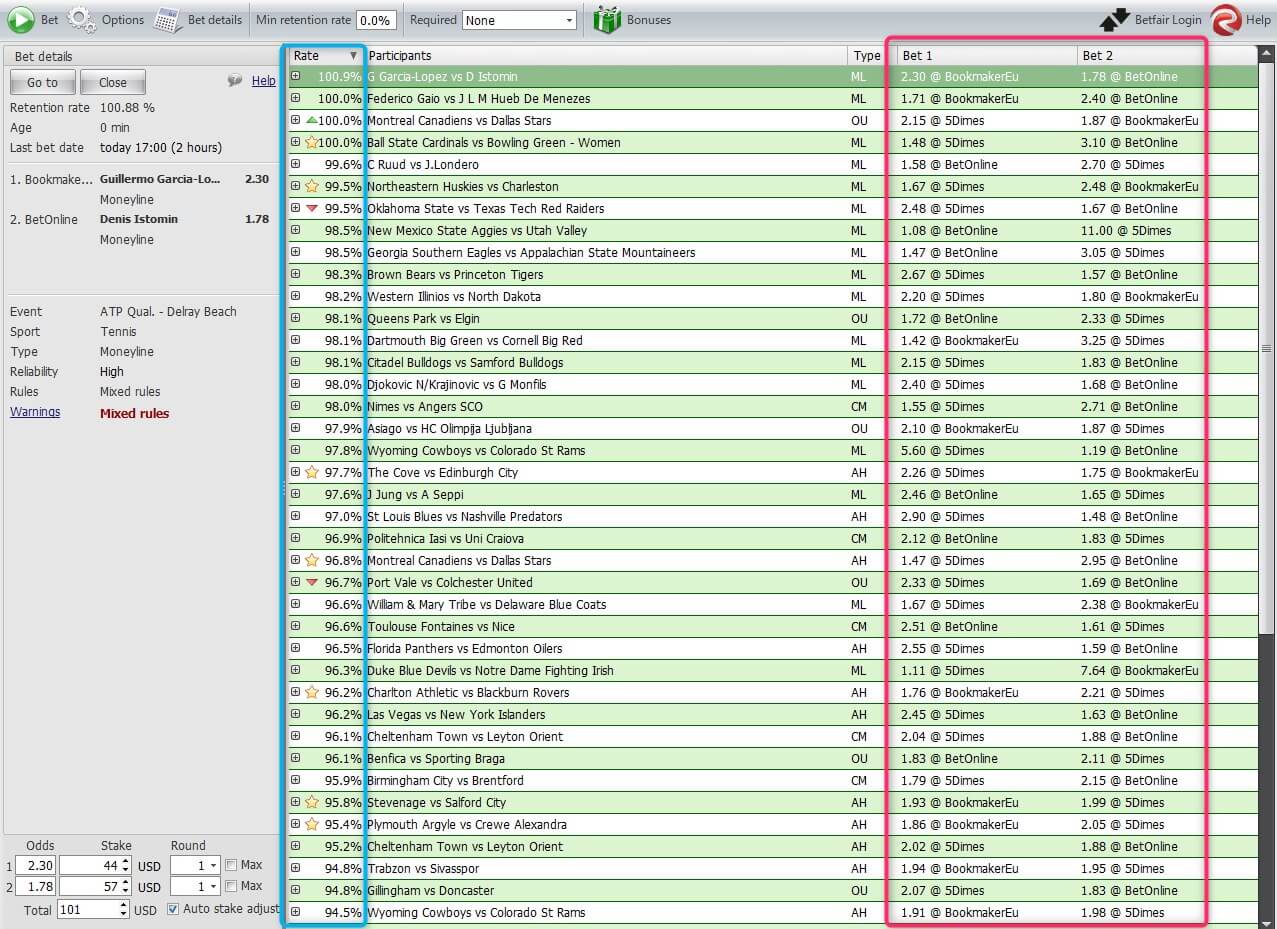The width and height of the screenshot is (1277, 929).
Task: Uncheck the Auto stake adjust checkbox
Action: (x=173, y=909)
